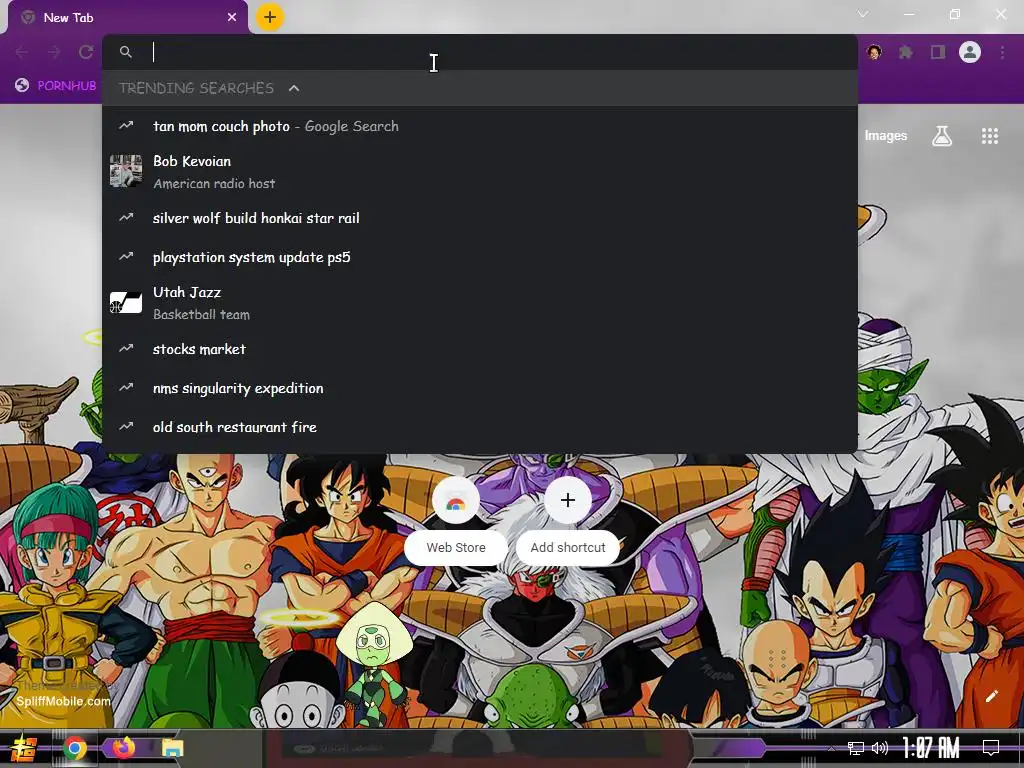Open File Explorer from the taskbar
The width and height of the screenshot is (1024, 768).
[x=172, y=748]
